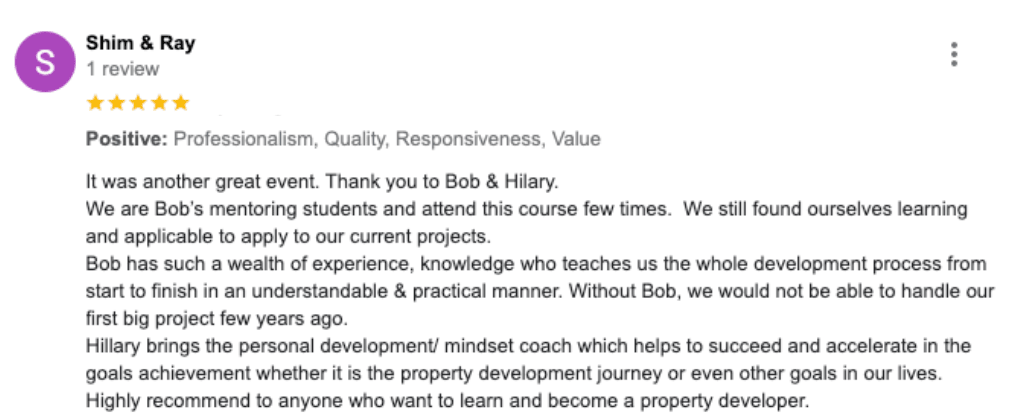Click the "Value" attribute text
1020x420 pixels.
click(576, 139)
